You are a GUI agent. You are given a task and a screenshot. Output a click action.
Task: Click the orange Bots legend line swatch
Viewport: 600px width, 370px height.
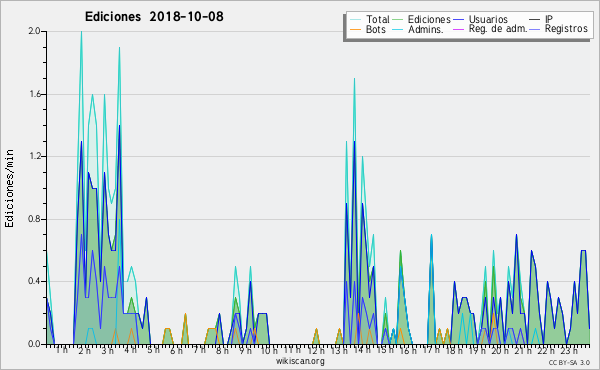pyautogui.click(x=355, y=29)
